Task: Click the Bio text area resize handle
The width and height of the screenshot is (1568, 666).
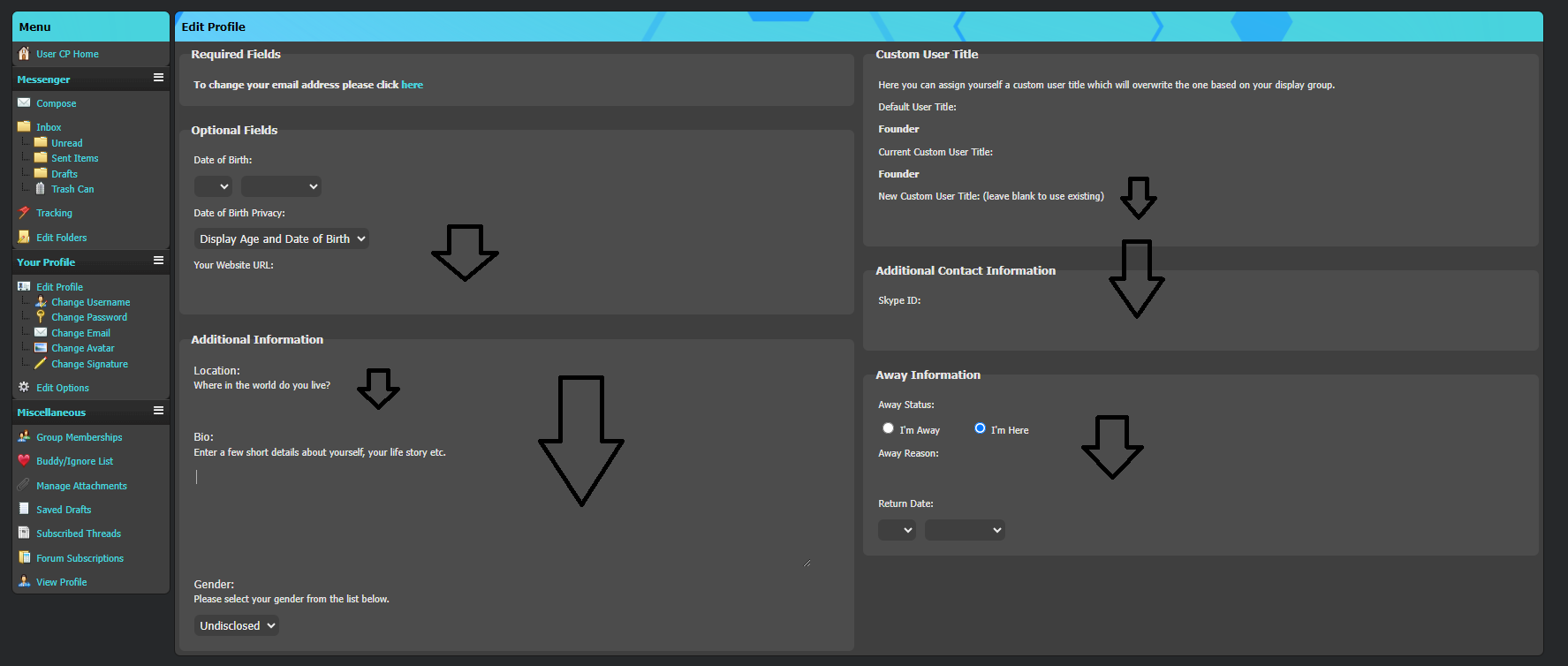Action: (807, 563)
